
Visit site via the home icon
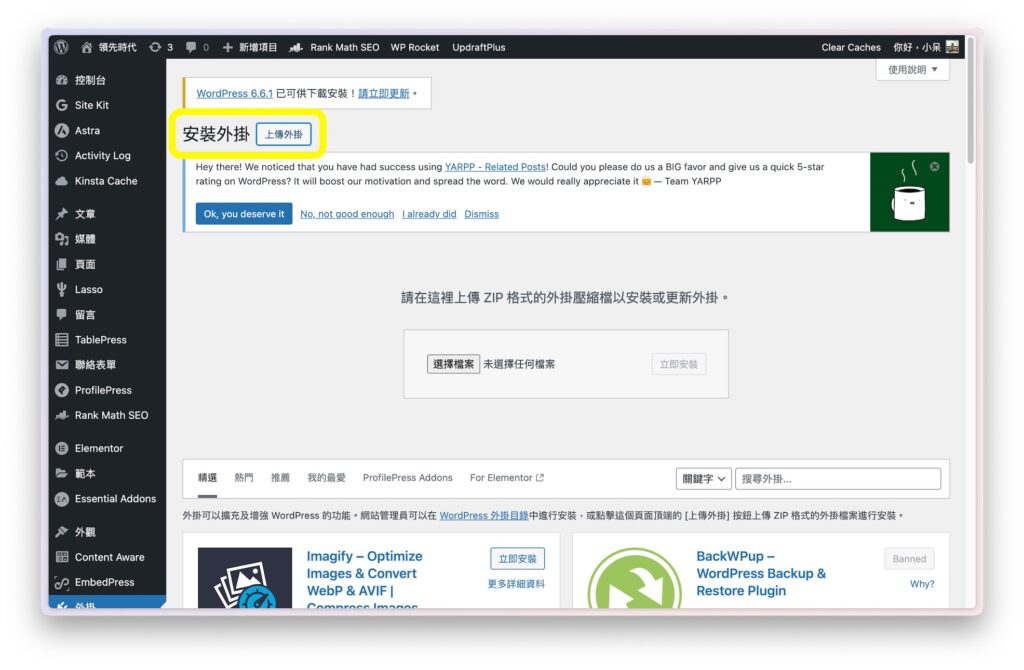point(86,47)
